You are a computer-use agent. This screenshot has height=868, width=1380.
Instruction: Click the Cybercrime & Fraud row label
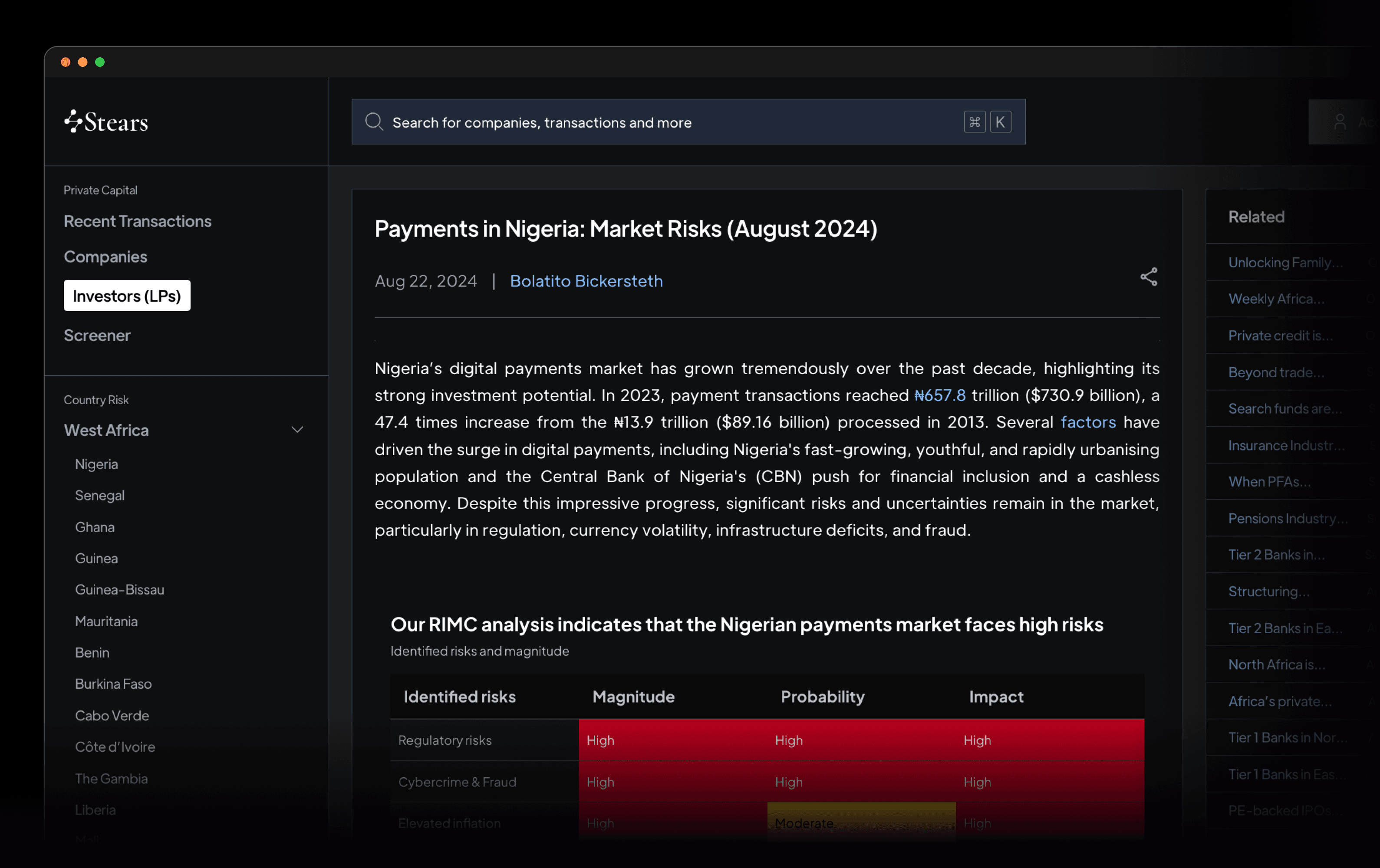click(x=458, y=782)
